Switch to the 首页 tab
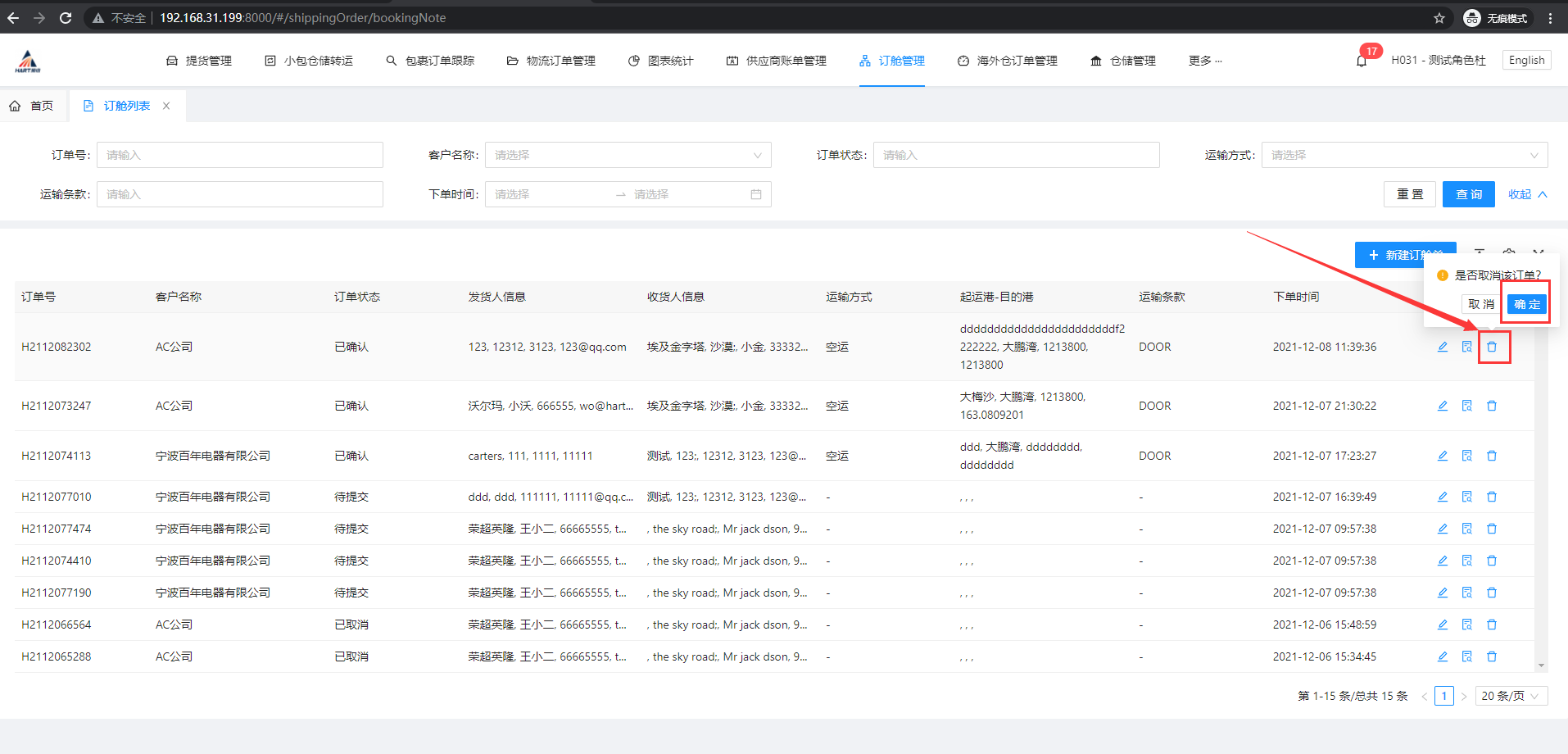Image resolution: width=1568 pixels, height=754 pixels. [33, 106]
